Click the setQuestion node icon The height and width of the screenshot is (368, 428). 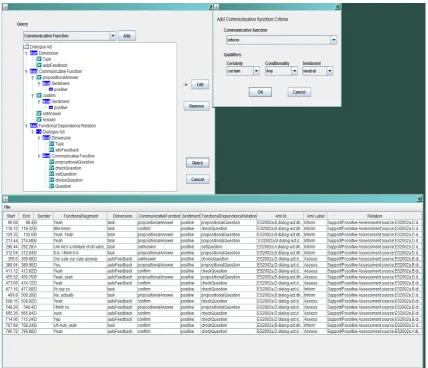point(52,174)
